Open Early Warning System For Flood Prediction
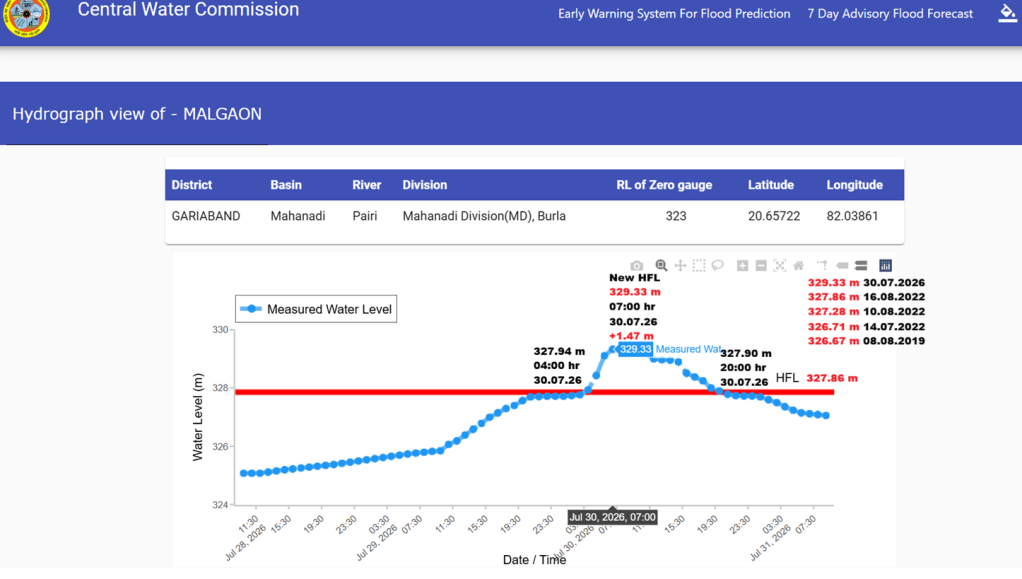Screen dimensions: 1022x579 point(674,14)
